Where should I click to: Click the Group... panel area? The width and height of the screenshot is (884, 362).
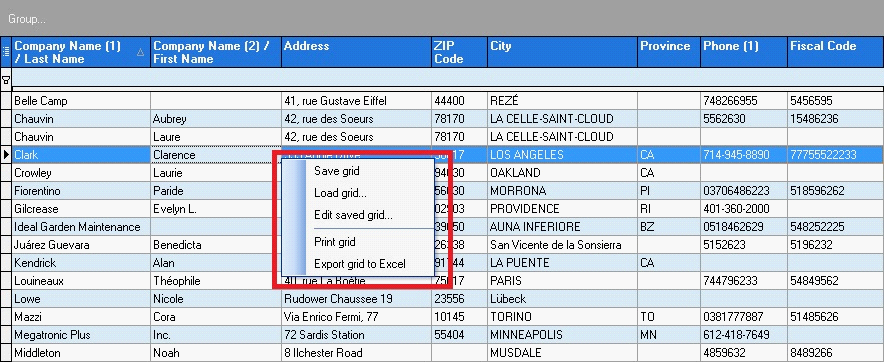pos(442,19)
